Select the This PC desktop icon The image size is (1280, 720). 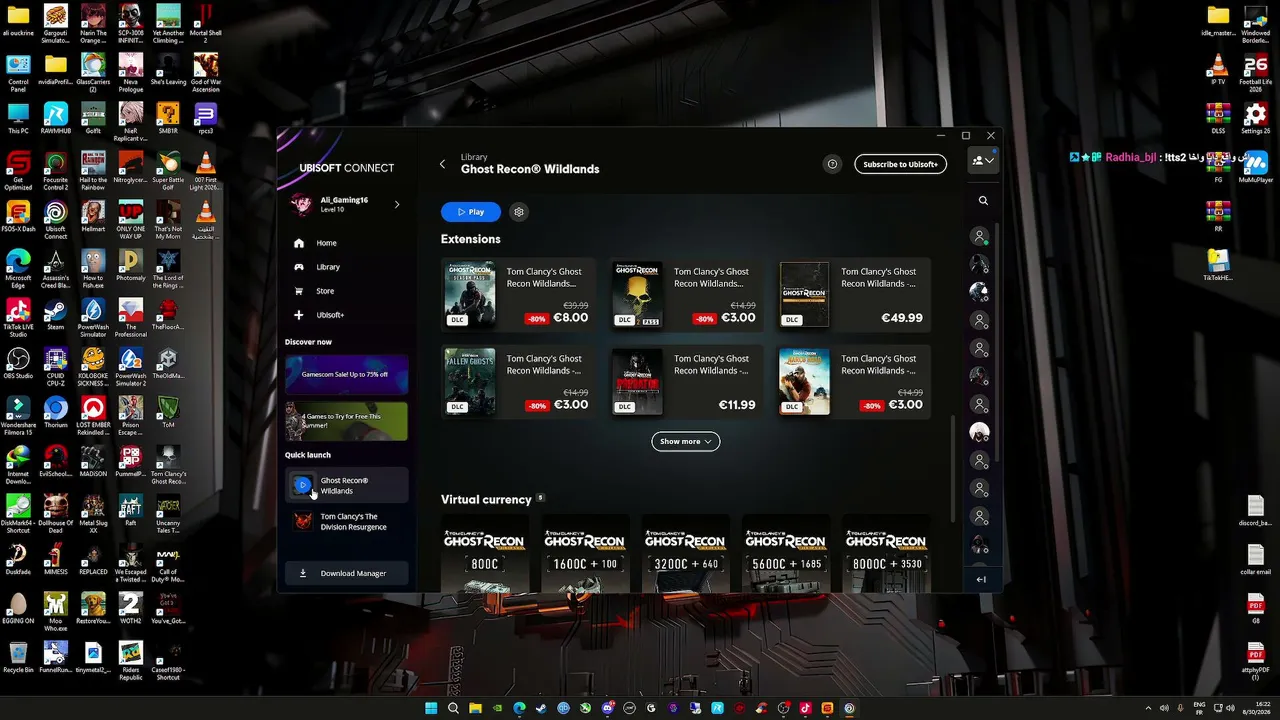click(18, 119)
